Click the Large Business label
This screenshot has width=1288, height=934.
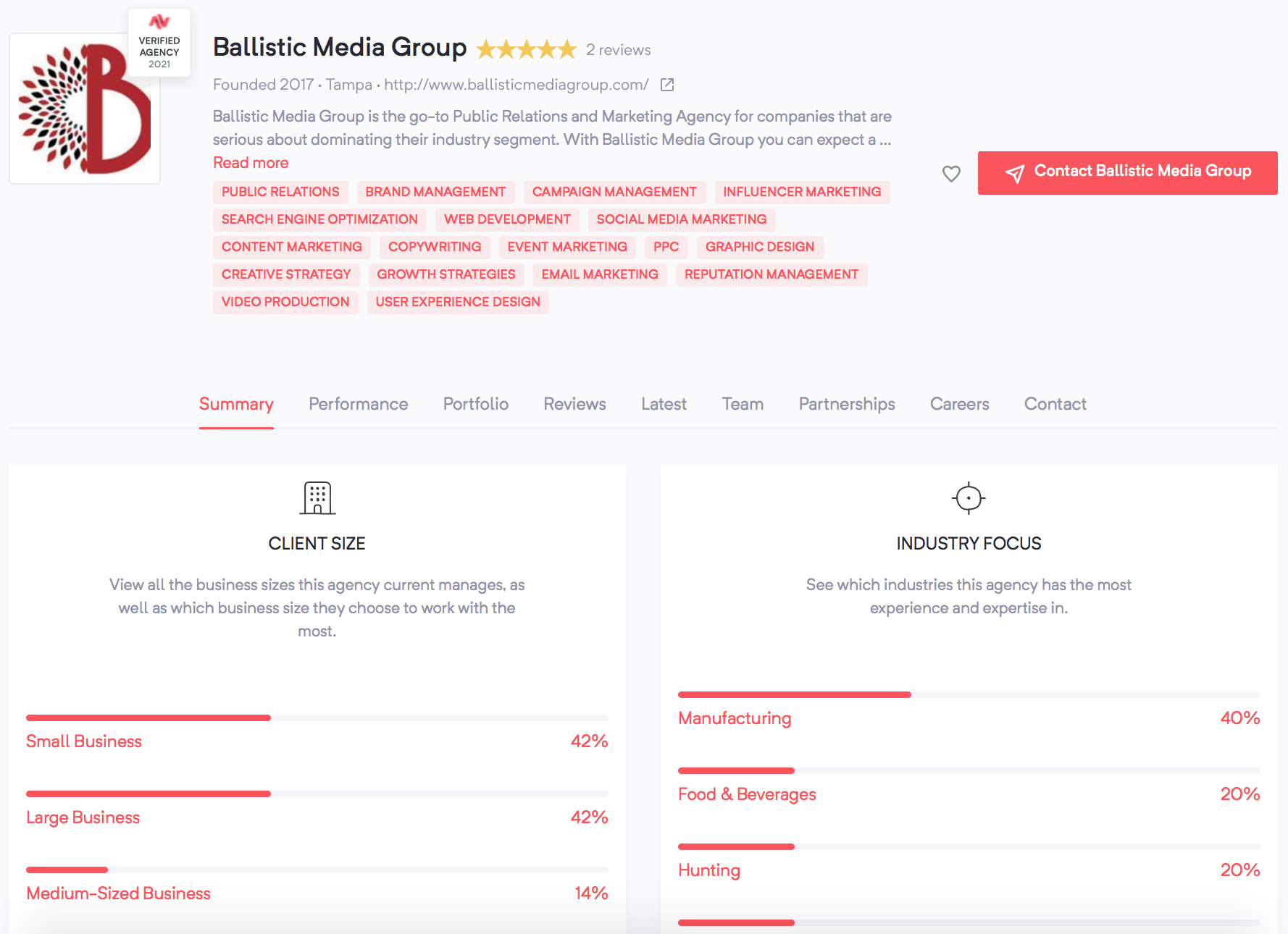pos(83,817)
